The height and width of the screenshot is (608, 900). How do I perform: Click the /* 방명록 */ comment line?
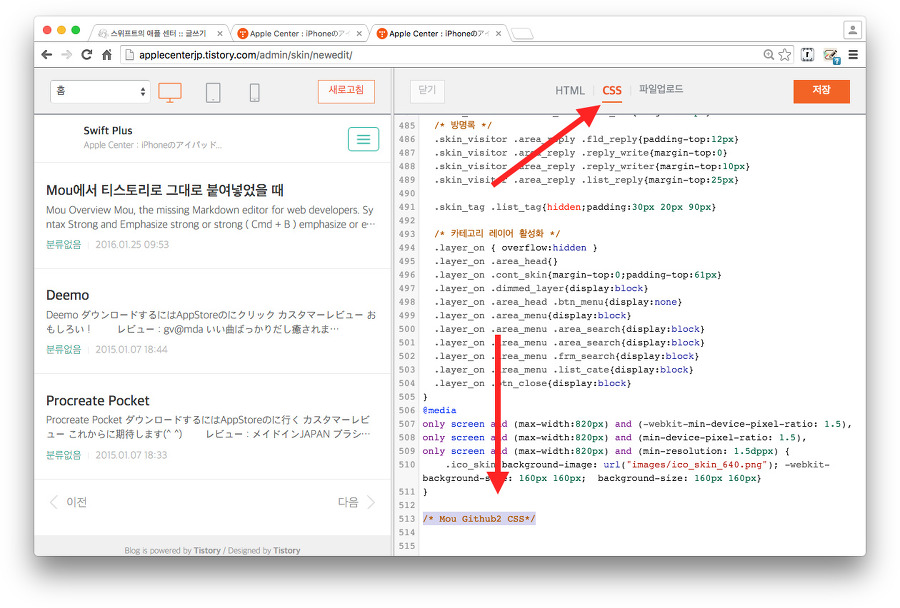[x=463, y=125]
